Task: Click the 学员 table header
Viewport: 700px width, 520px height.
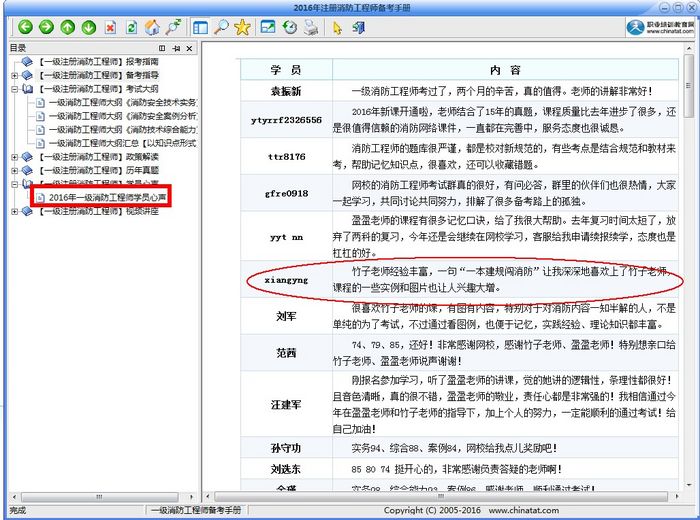Action: tap(286, 70)
